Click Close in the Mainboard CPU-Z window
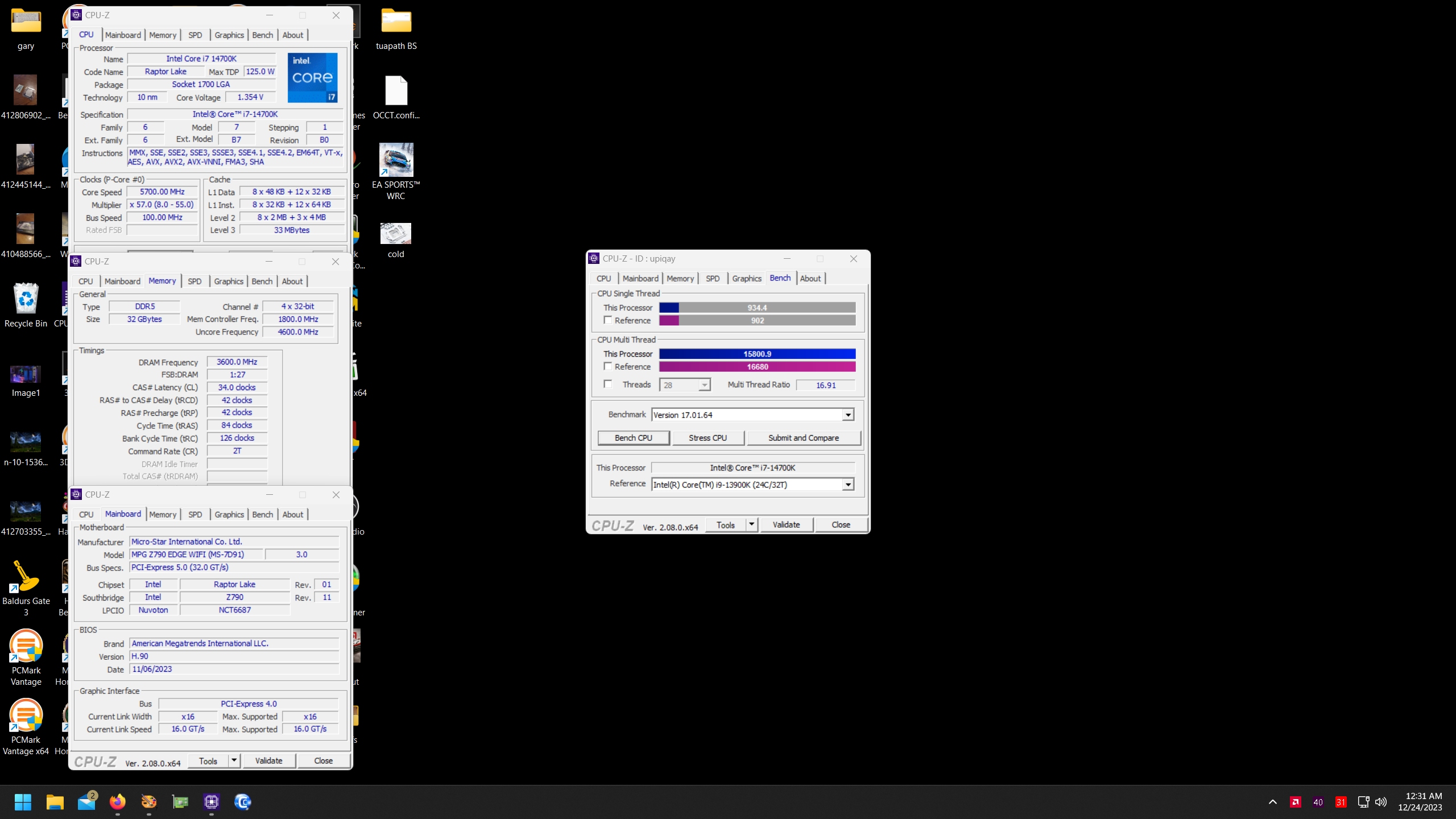 click(324, 760)
